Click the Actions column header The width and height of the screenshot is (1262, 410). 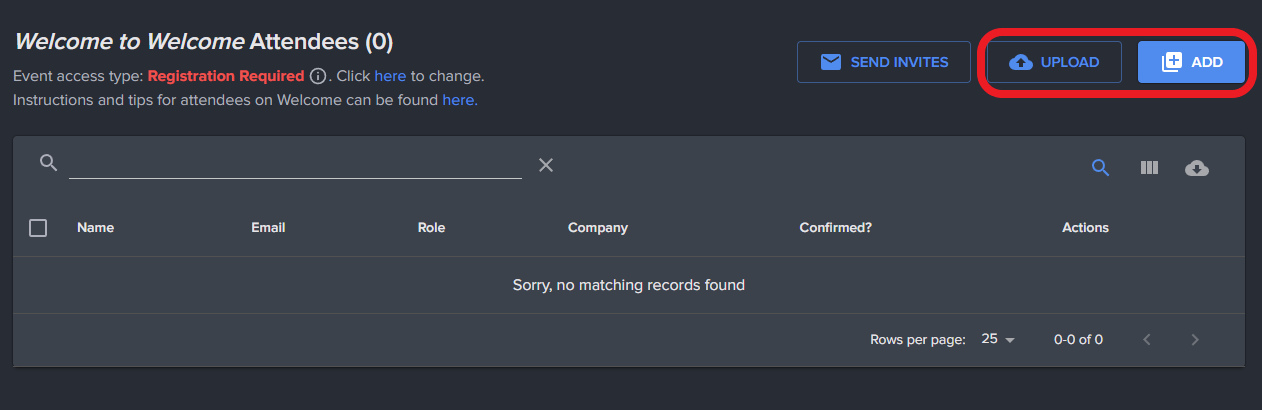[1085, 228]
